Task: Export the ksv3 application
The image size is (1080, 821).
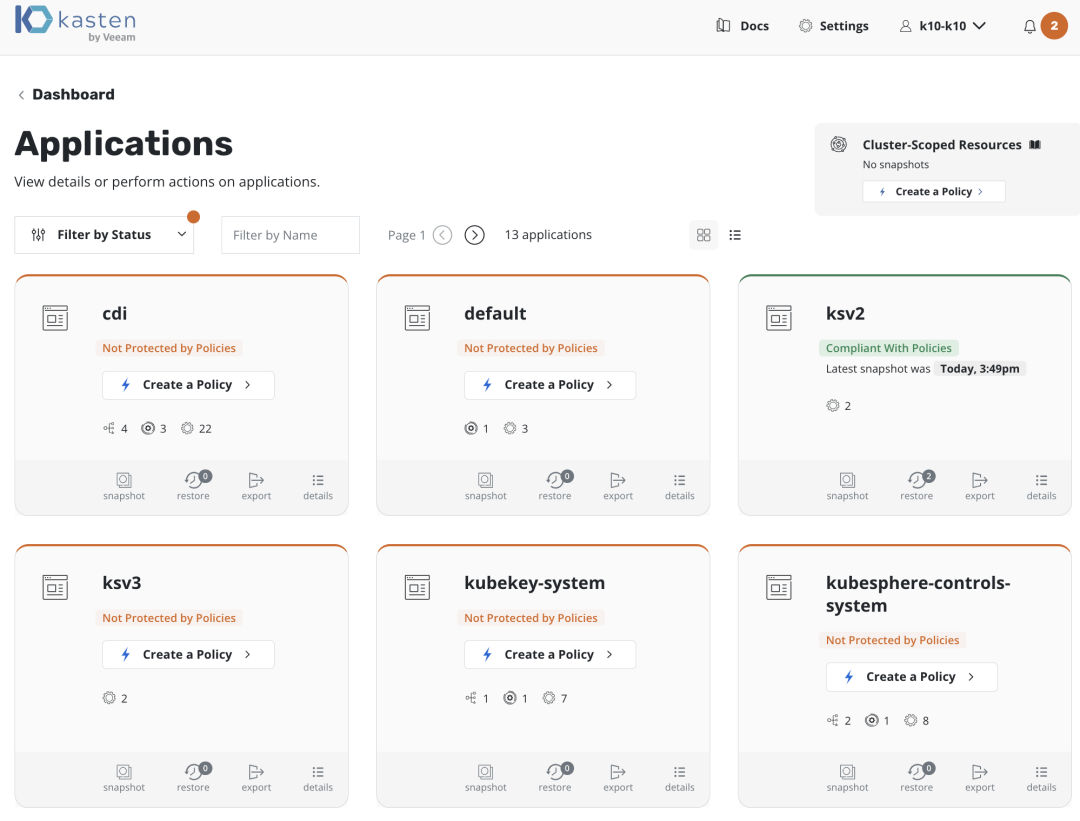Action: click(256, 778)
